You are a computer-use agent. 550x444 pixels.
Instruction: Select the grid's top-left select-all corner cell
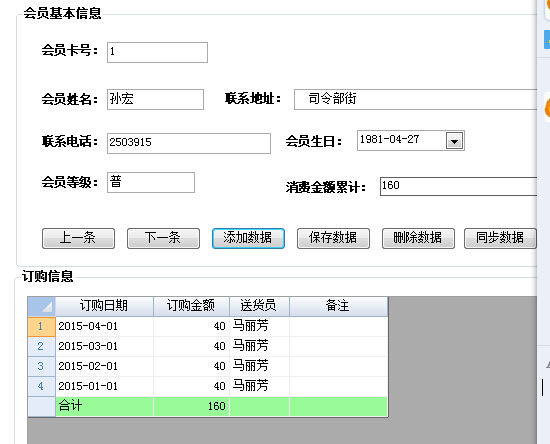point(41,307)
